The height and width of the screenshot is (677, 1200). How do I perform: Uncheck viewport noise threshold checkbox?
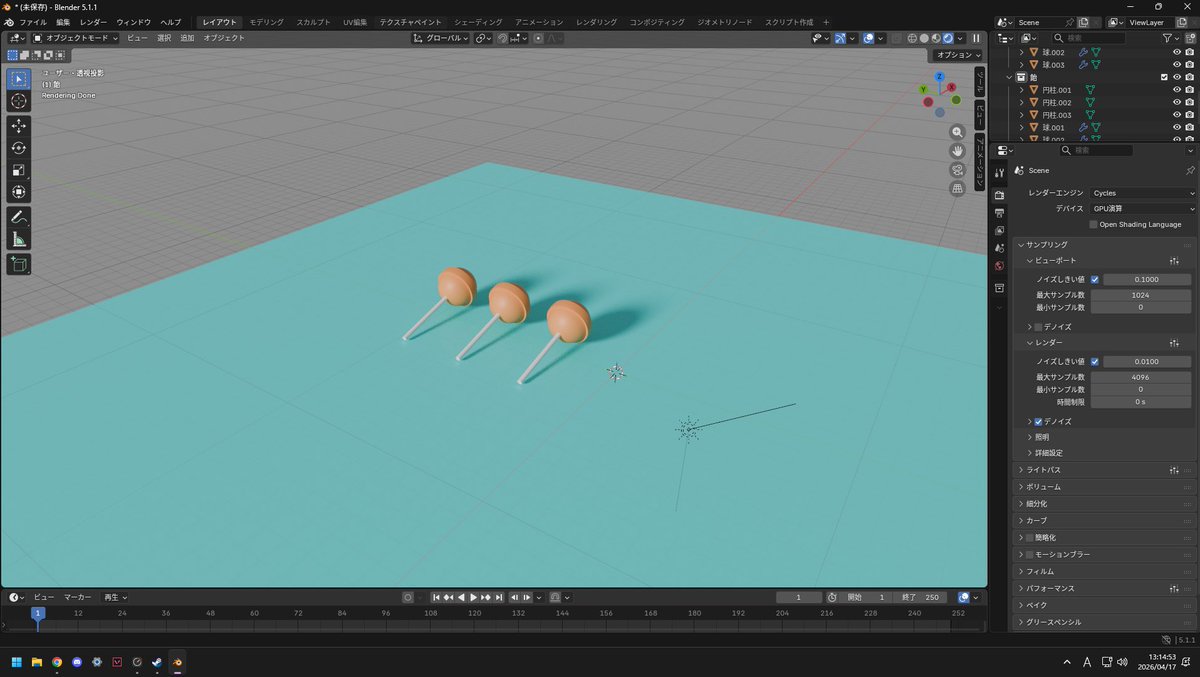tap(1095, 279)
